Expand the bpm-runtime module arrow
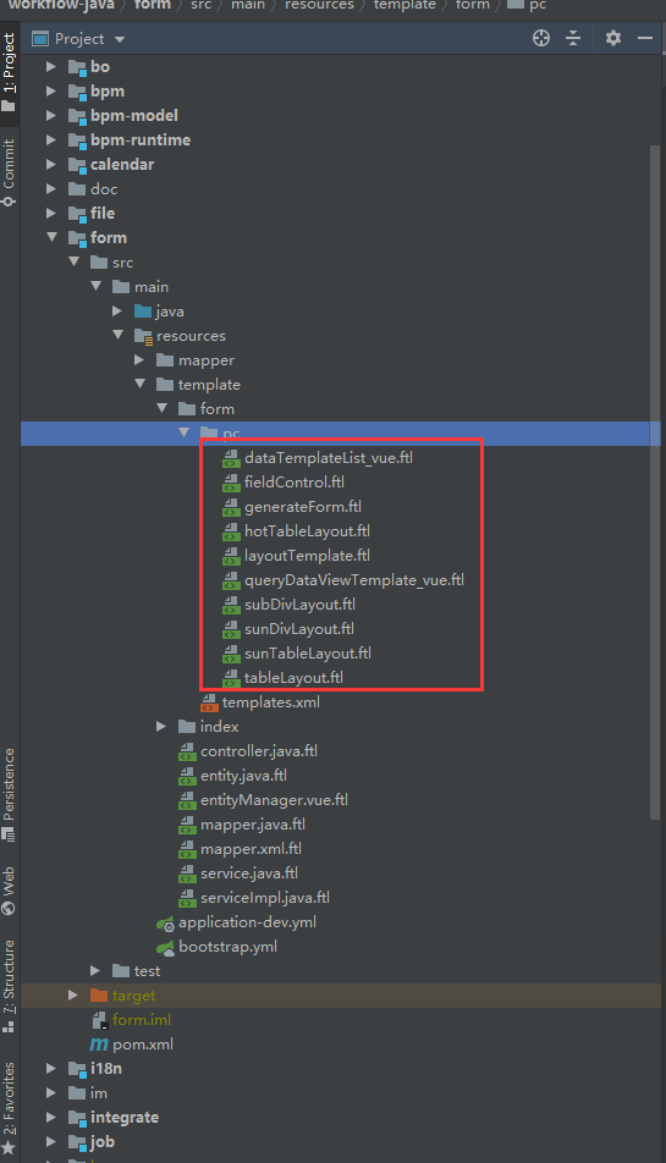 pyautogui.click(x=51, y=140)
